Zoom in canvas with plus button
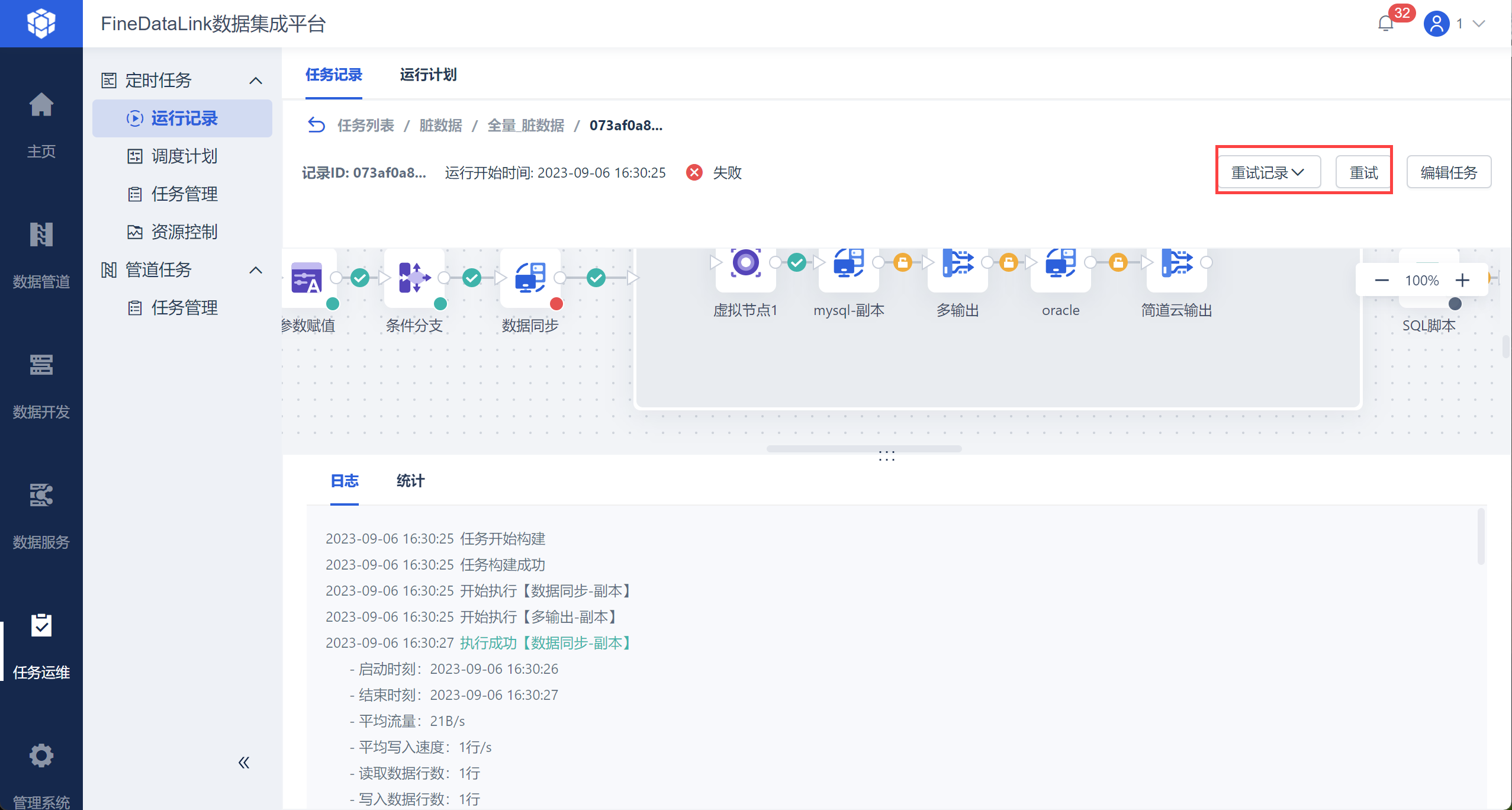This screenshot has width=1512, height=810. click(1462, 280)
